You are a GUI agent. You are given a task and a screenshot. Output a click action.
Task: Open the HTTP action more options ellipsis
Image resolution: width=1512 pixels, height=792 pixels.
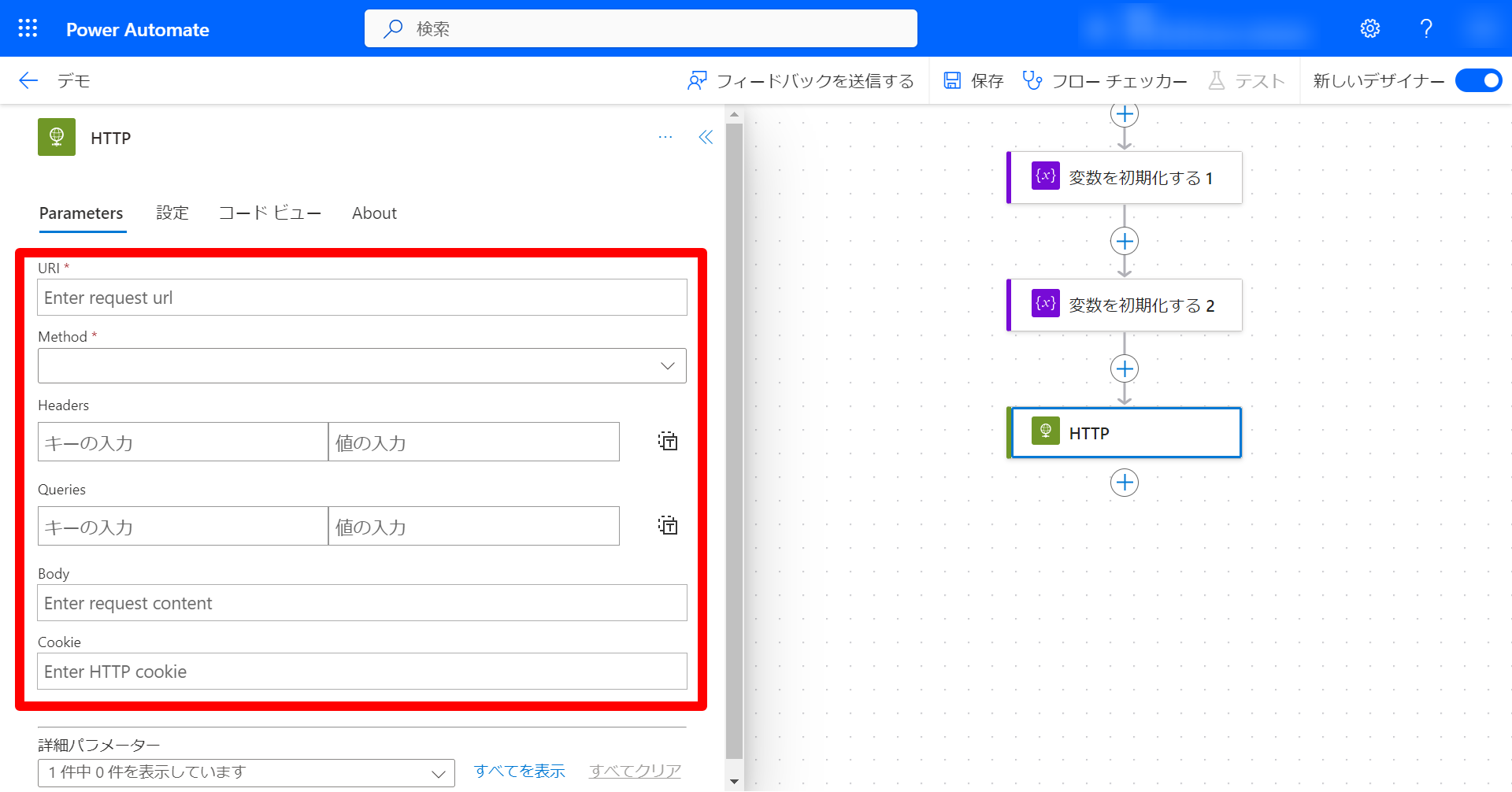pyautogui.click(x=665, y=137)
